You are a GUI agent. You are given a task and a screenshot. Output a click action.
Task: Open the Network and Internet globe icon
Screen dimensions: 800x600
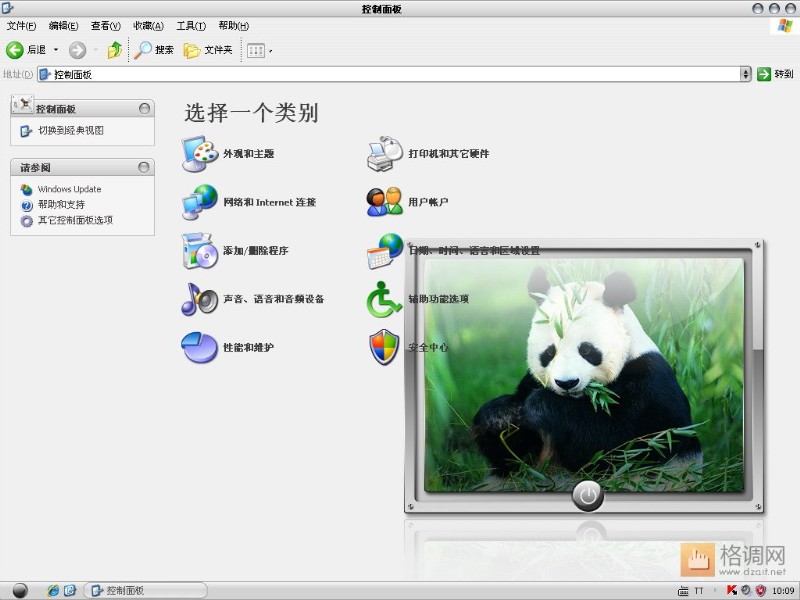tap(200, 202)
